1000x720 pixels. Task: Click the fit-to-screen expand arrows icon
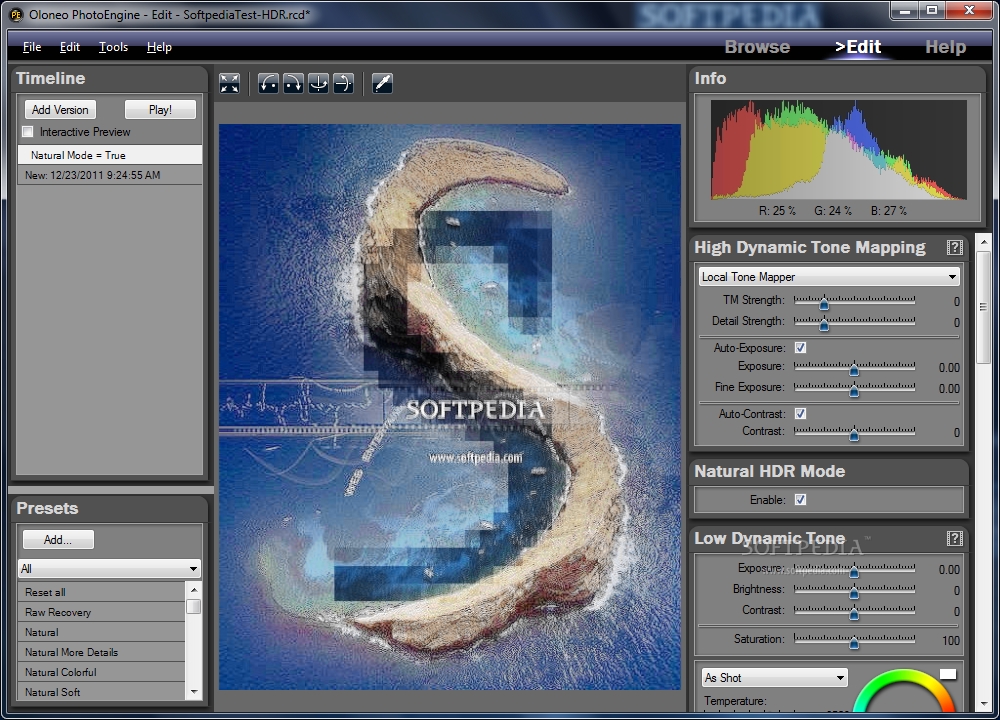[x=229, y=83]
